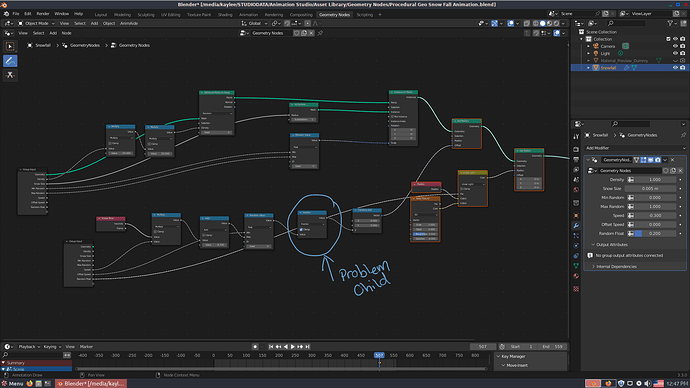Image resolution: width=690 pixels, height=388 pixels.
Task: Disable Snowfall rendering camera icon in outliner
Action: tap(683, 68)
